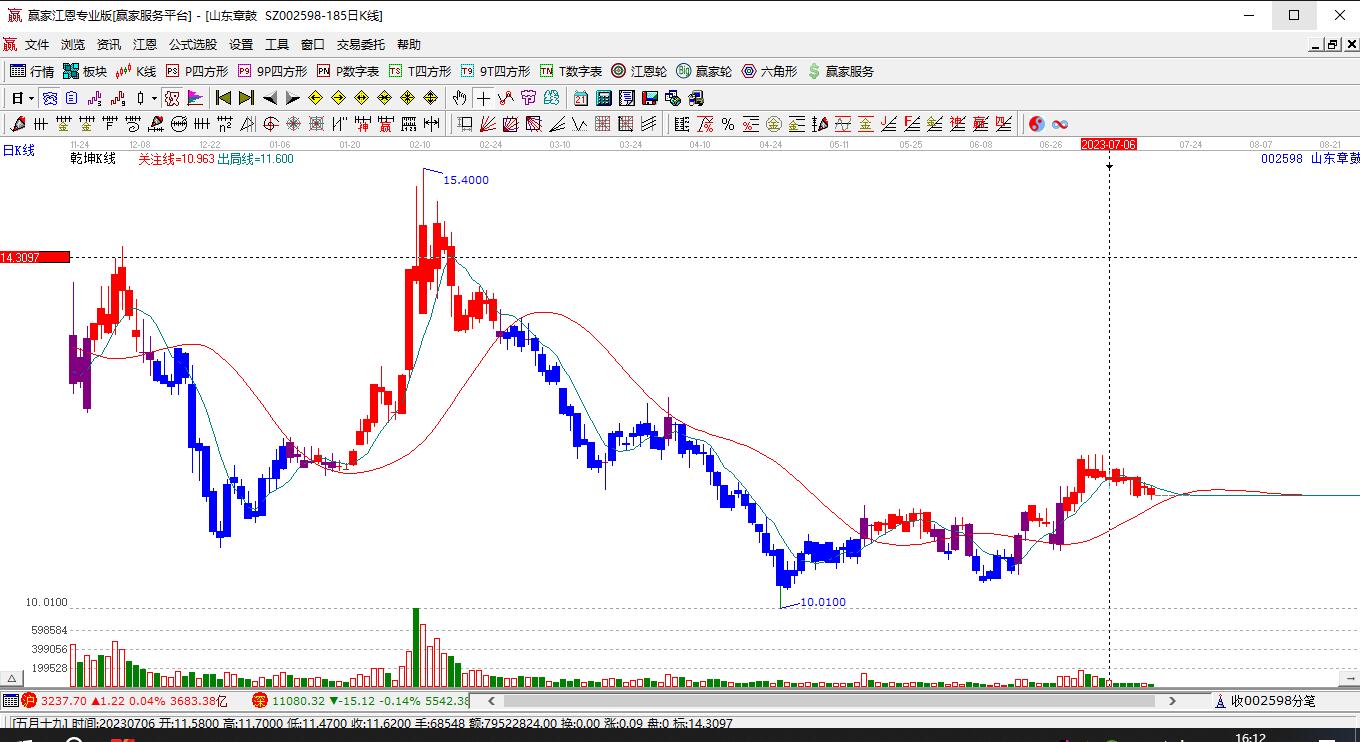
Task: Open the 9P四方形 tool
Action: 272,72
